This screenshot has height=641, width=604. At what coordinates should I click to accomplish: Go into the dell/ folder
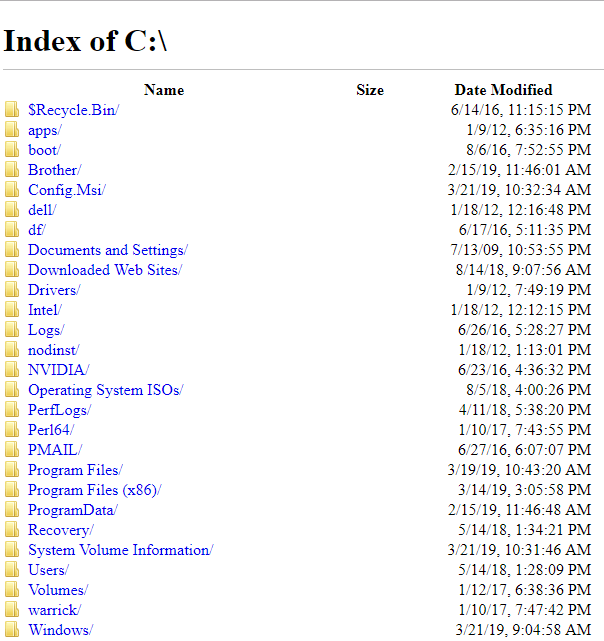(x=42, y=210)
